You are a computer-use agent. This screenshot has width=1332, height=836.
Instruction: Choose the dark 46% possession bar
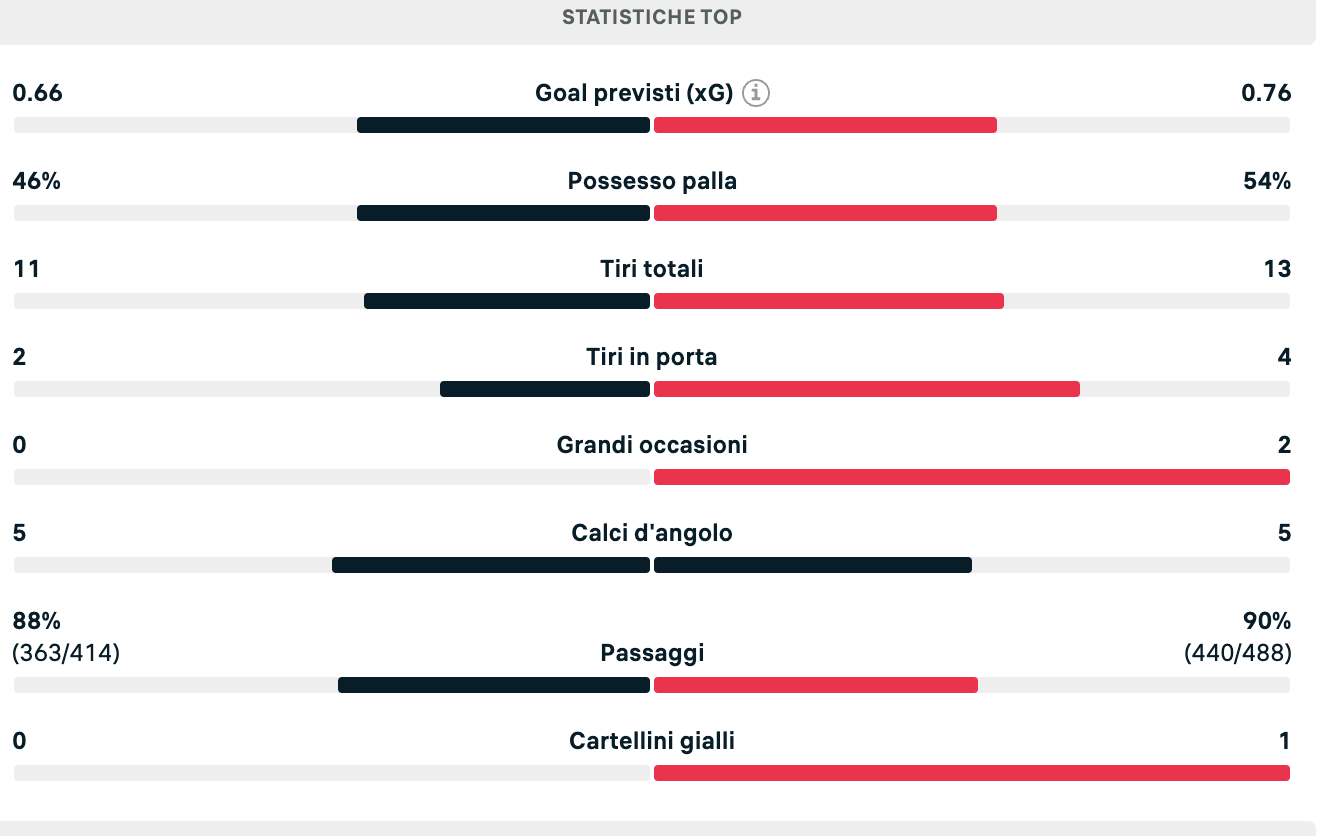pos(503,213)
